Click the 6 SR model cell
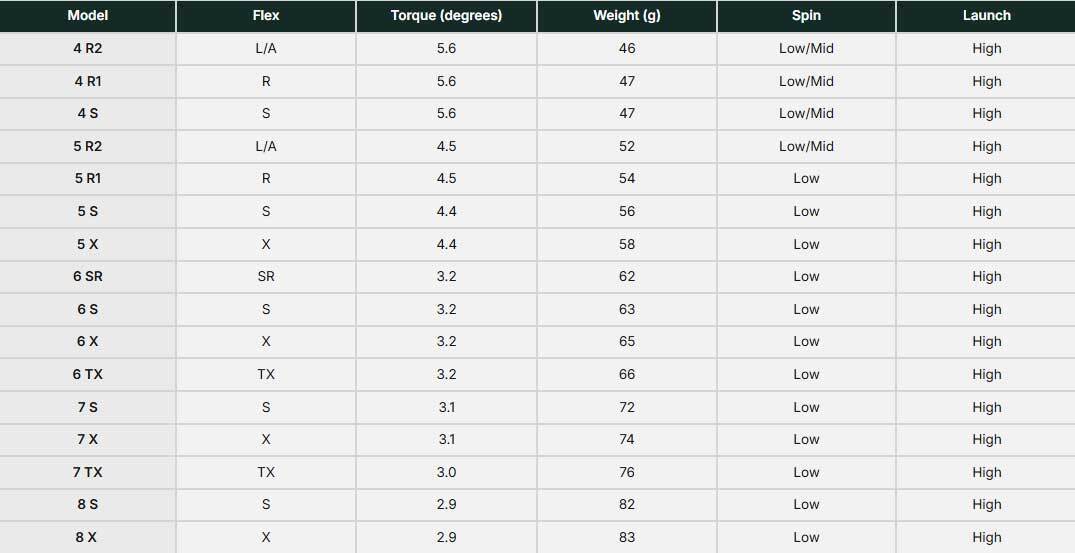Image resolution: width=1075 pixels, height=553 pixels. tap(88, 277)
